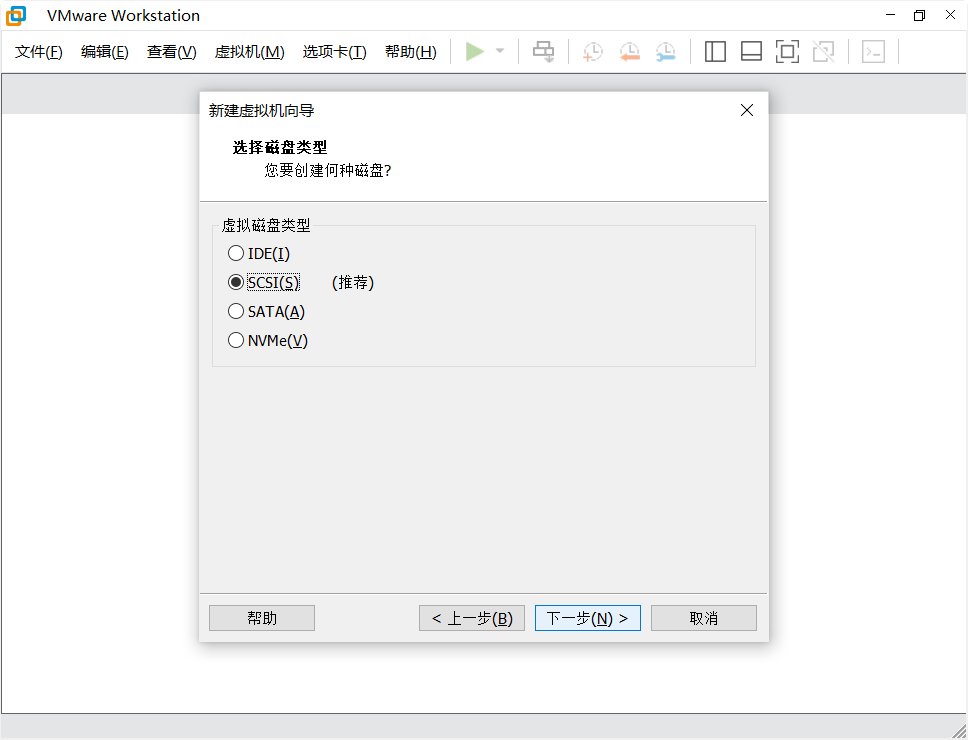Open the 帮助(H) menu
Image resolution: width=968 pixels, height=740 pixels.
411,52
